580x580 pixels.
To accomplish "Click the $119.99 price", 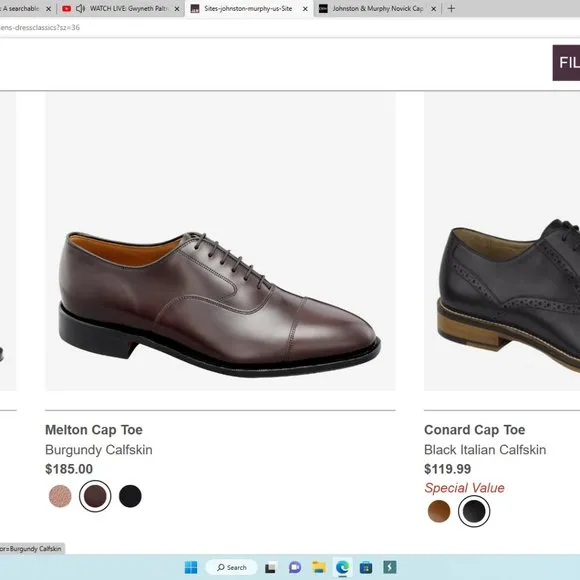I will coord(448,469).
